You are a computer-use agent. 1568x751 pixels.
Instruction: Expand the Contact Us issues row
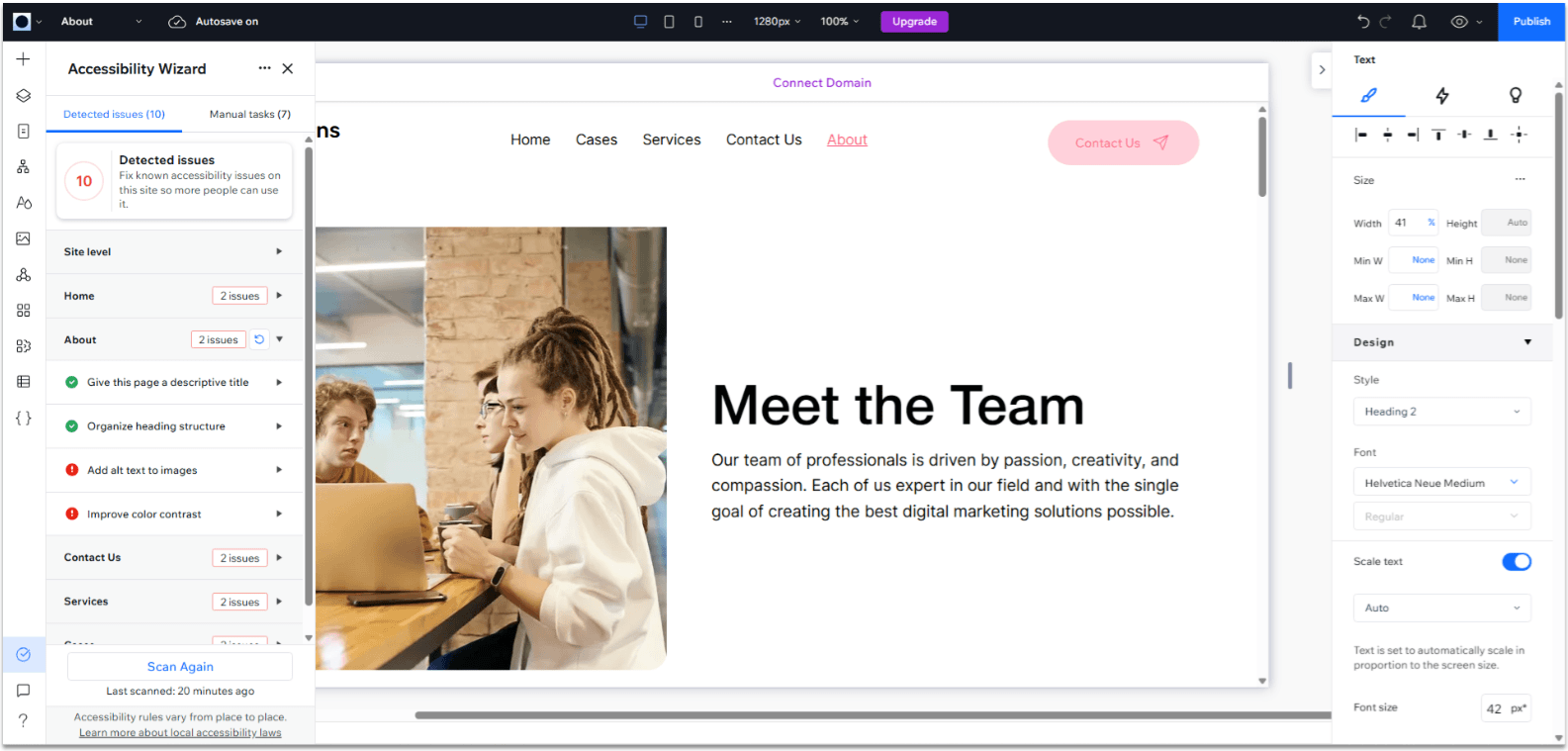175,558
